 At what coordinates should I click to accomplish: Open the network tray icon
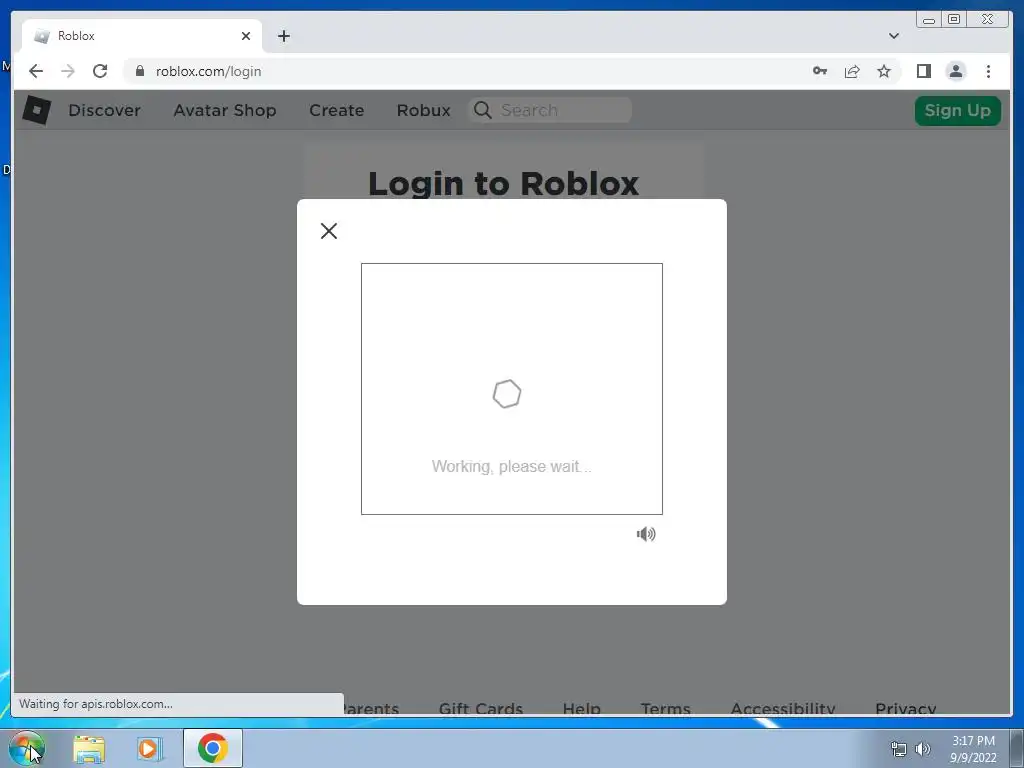(x=899, y=749)
